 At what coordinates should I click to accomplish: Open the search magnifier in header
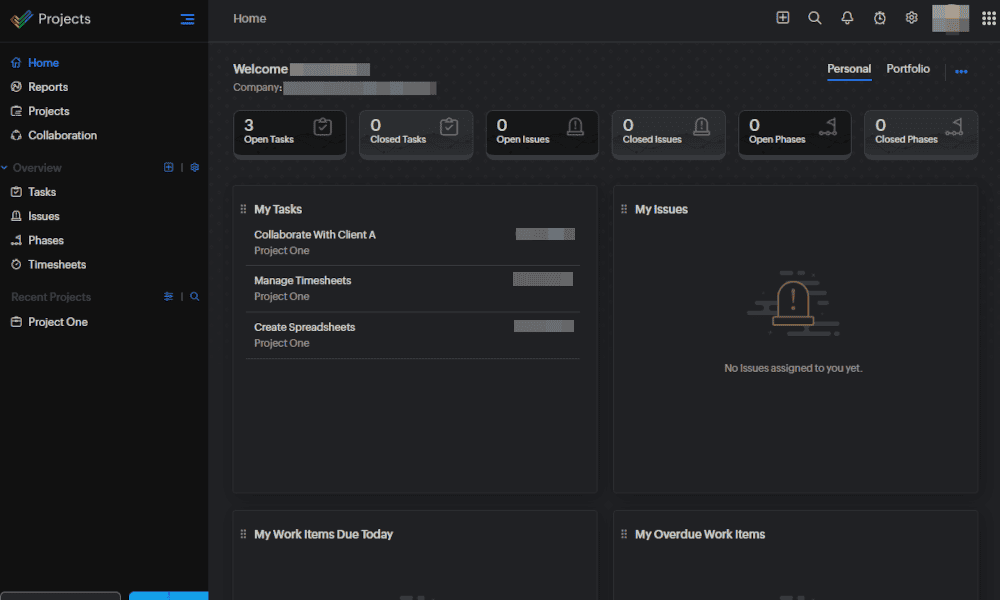(x=814, y=18)
